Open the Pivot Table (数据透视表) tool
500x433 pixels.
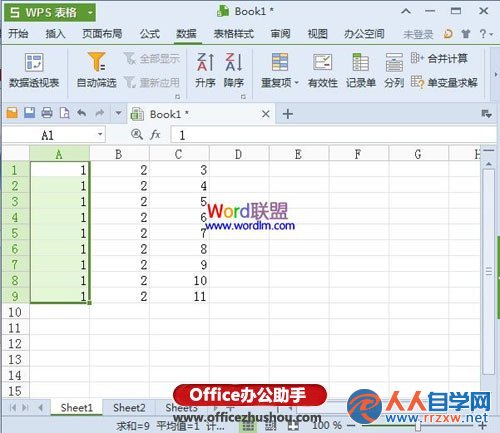click(x=34, y=70)
